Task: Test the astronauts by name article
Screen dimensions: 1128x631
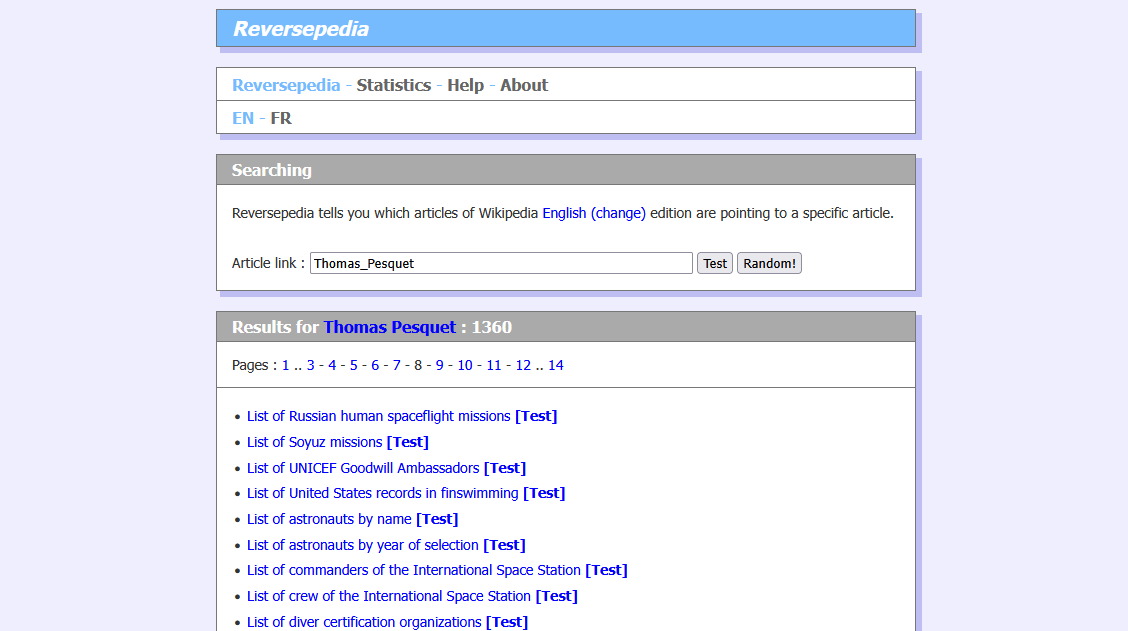Action: pos(437,519)
